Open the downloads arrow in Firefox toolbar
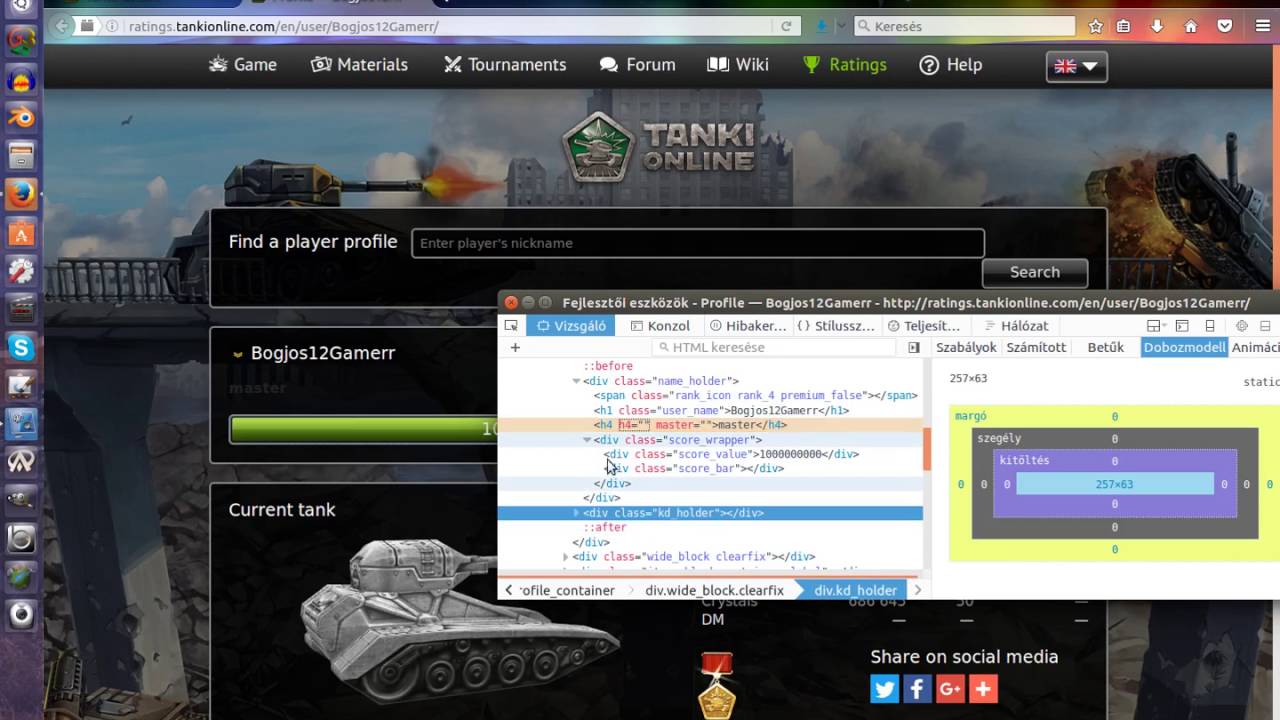Screen dimensions: 1280x720 (x=1157, y=26)
